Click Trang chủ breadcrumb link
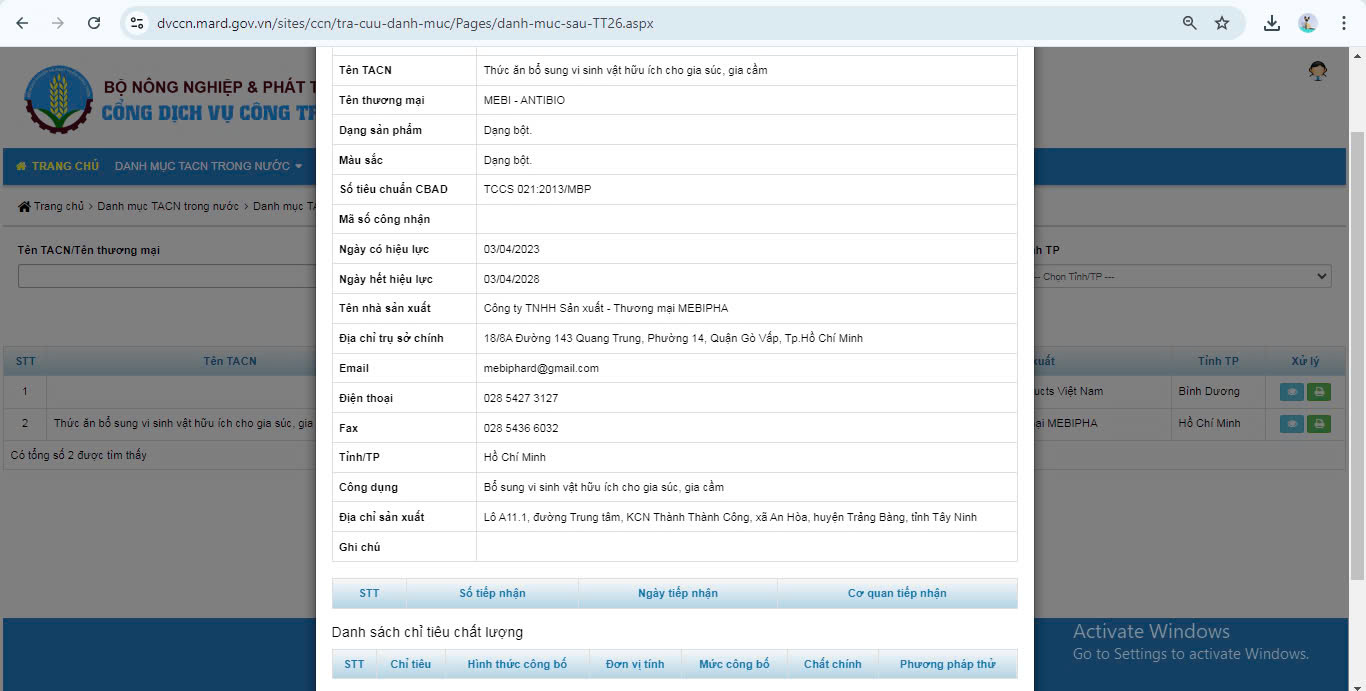Image resolution: width=1366 pixels, height=691 pixels. click(x=59, y=206)
